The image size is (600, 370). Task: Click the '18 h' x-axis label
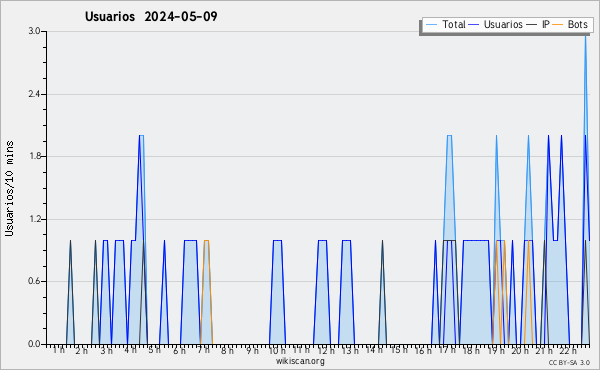pyautogui.click(x=471, y=350)
